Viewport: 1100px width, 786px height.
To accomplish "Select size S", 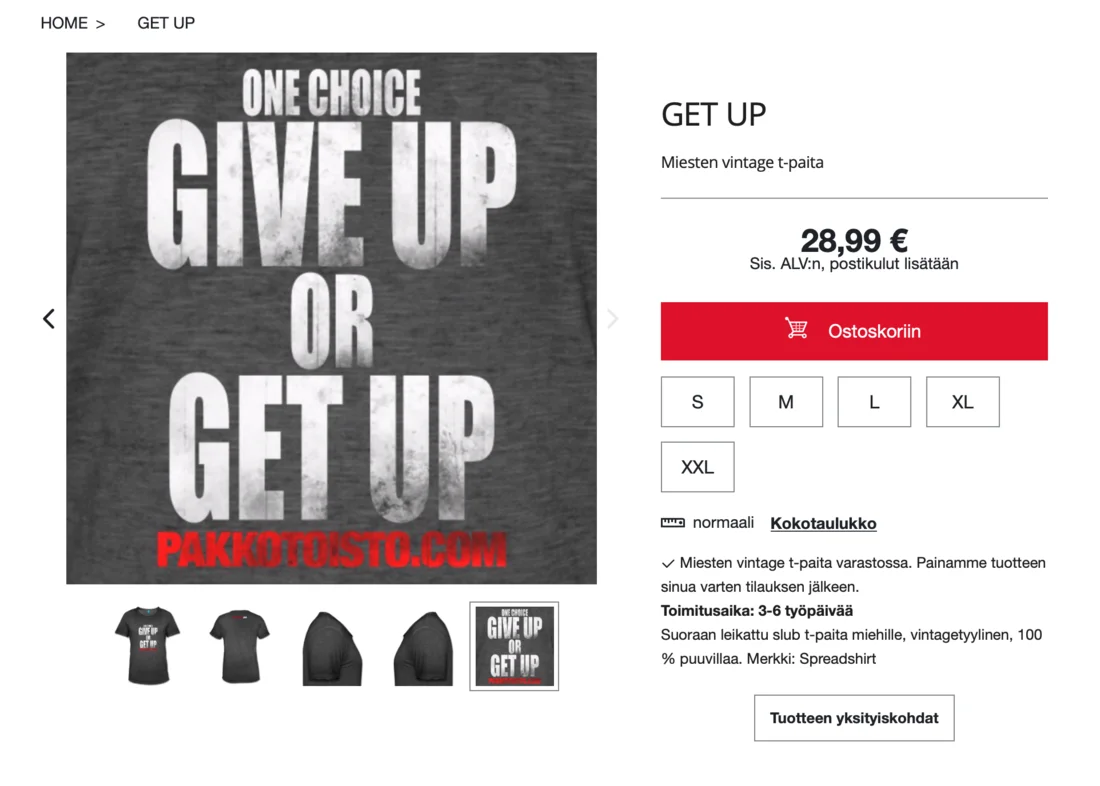I will pos(697,402).
